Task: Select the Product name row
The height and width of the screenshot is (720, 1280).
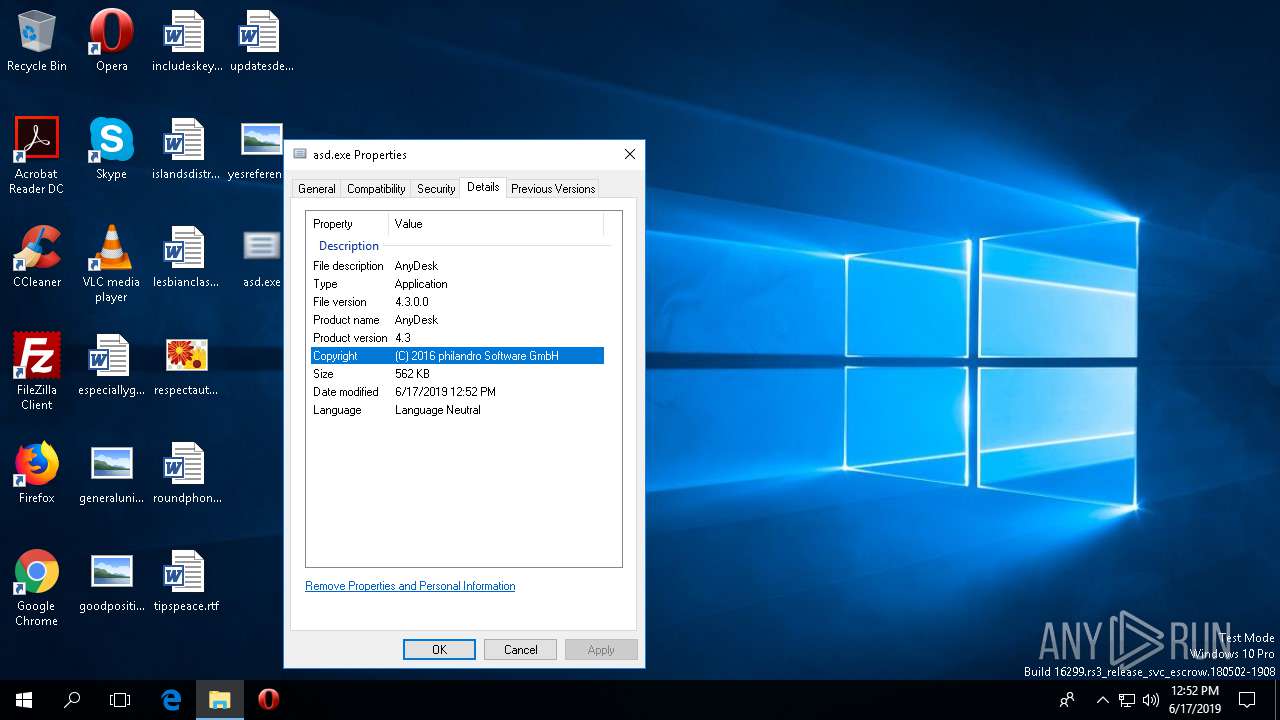Action: pos(457,320)
